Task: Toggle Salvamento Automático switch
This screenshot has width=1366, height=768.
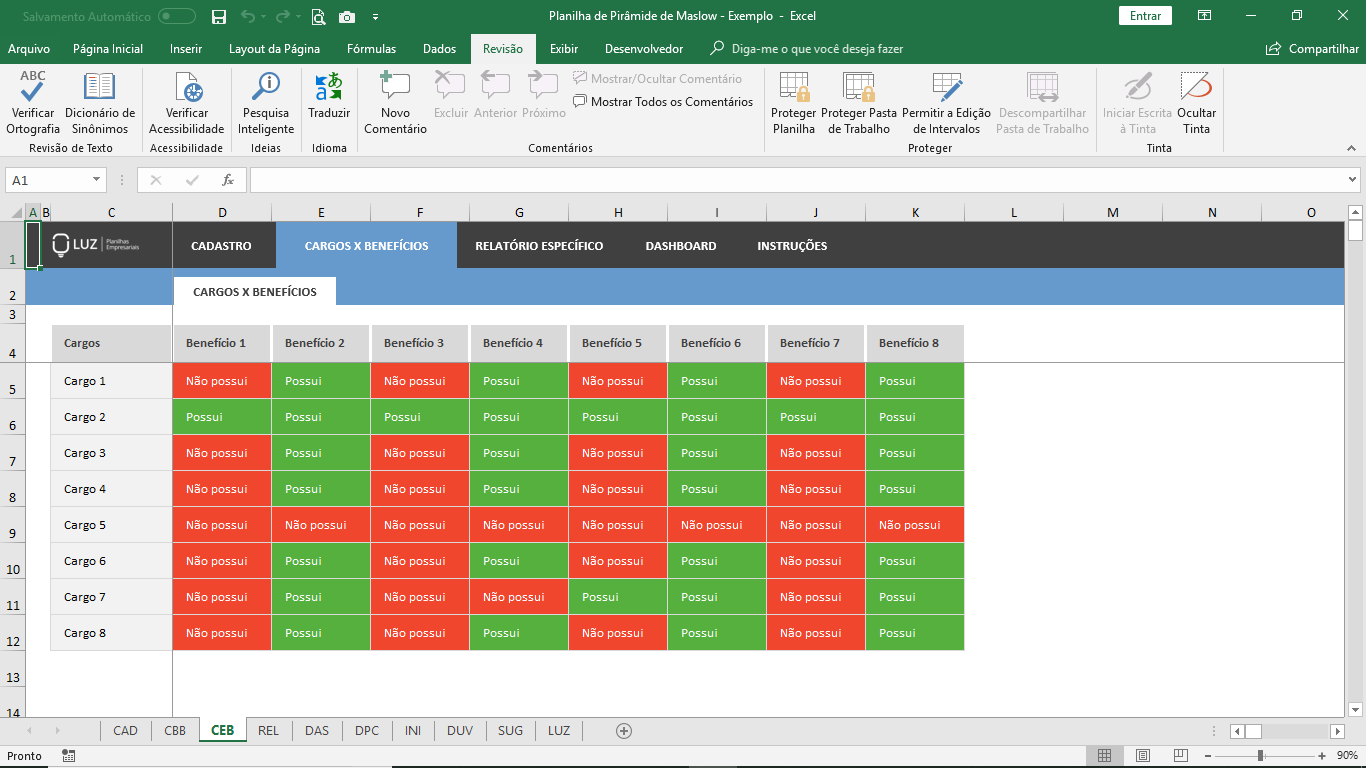Action: point(177,16)
